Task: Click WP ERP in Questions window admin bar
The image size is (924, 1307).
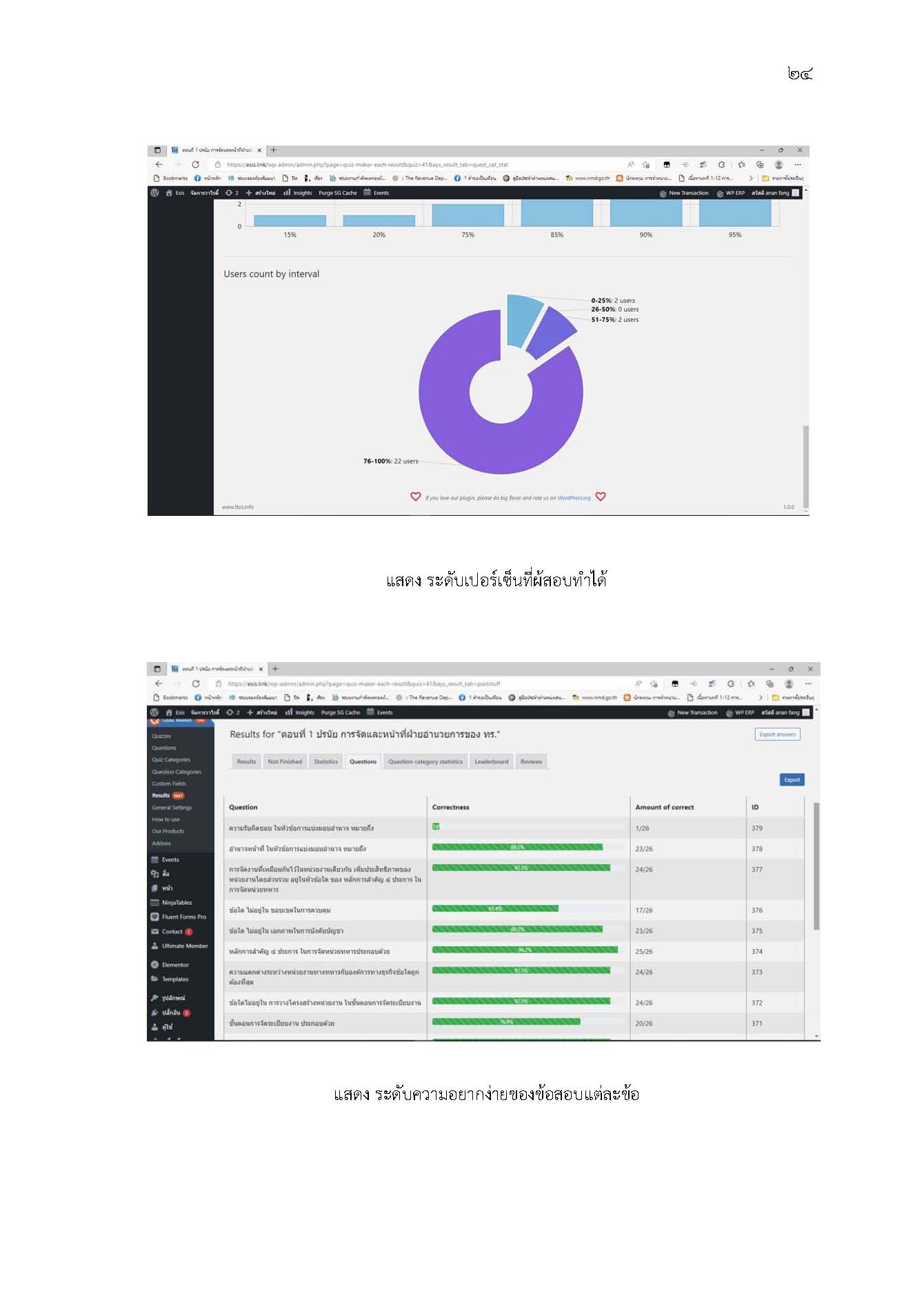Action: pos(740,712)
